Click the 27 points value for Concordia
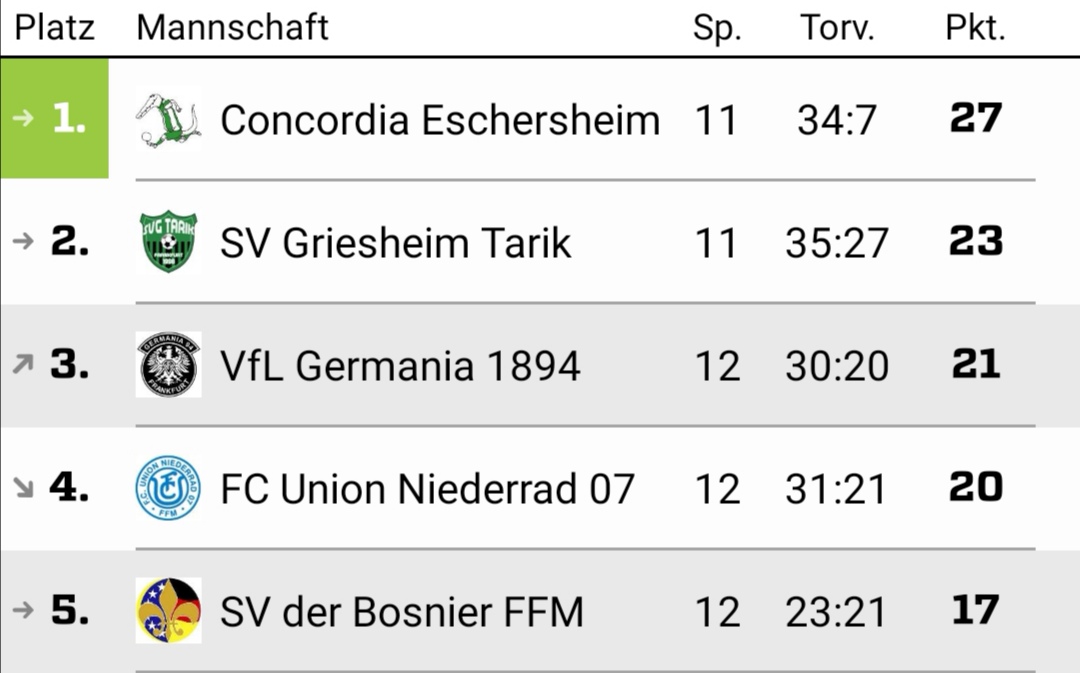 pyautogui.click(x=975, y=118)
